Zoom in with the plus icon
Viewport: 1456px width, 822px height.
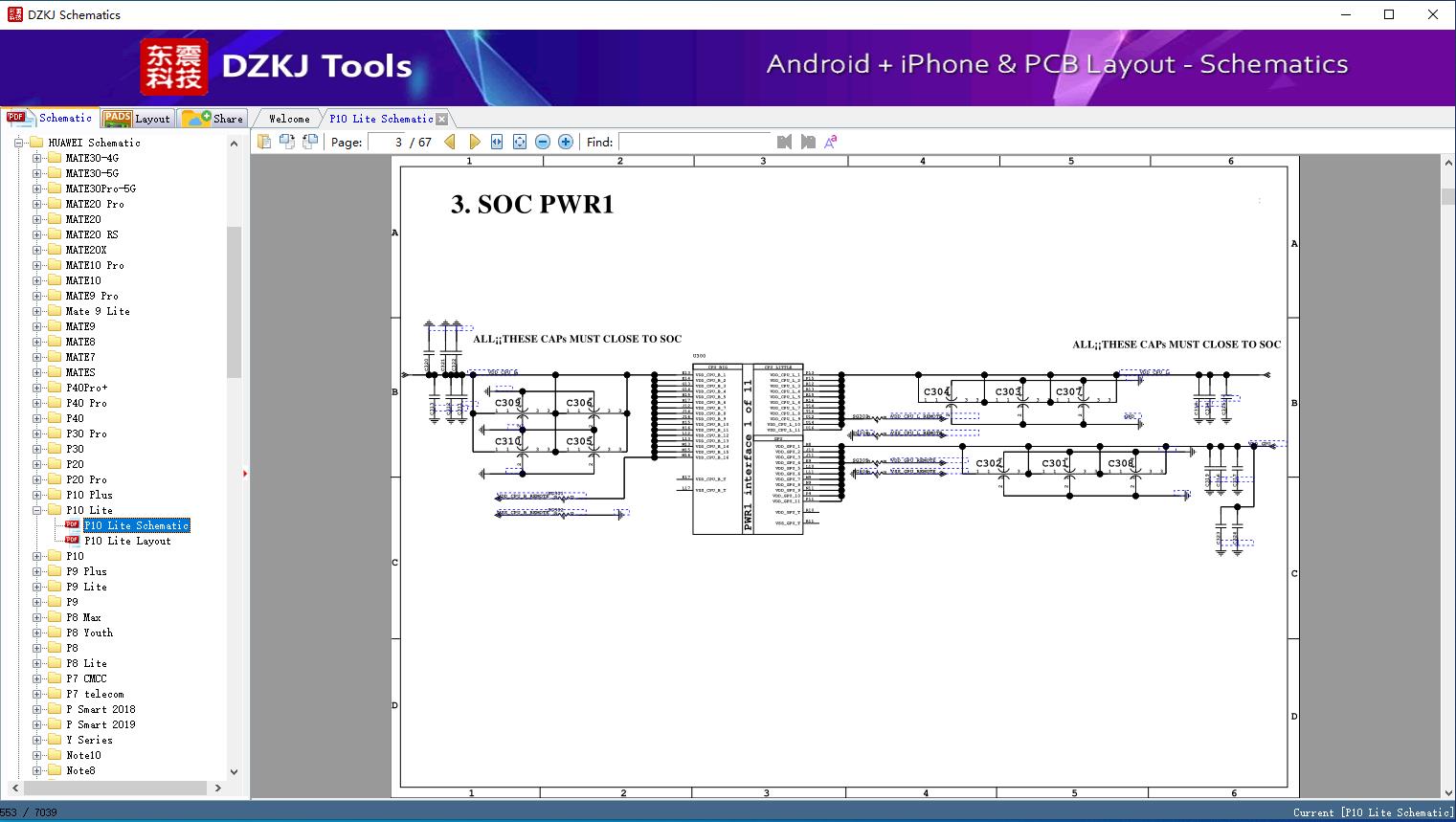(x=566, y=142)
